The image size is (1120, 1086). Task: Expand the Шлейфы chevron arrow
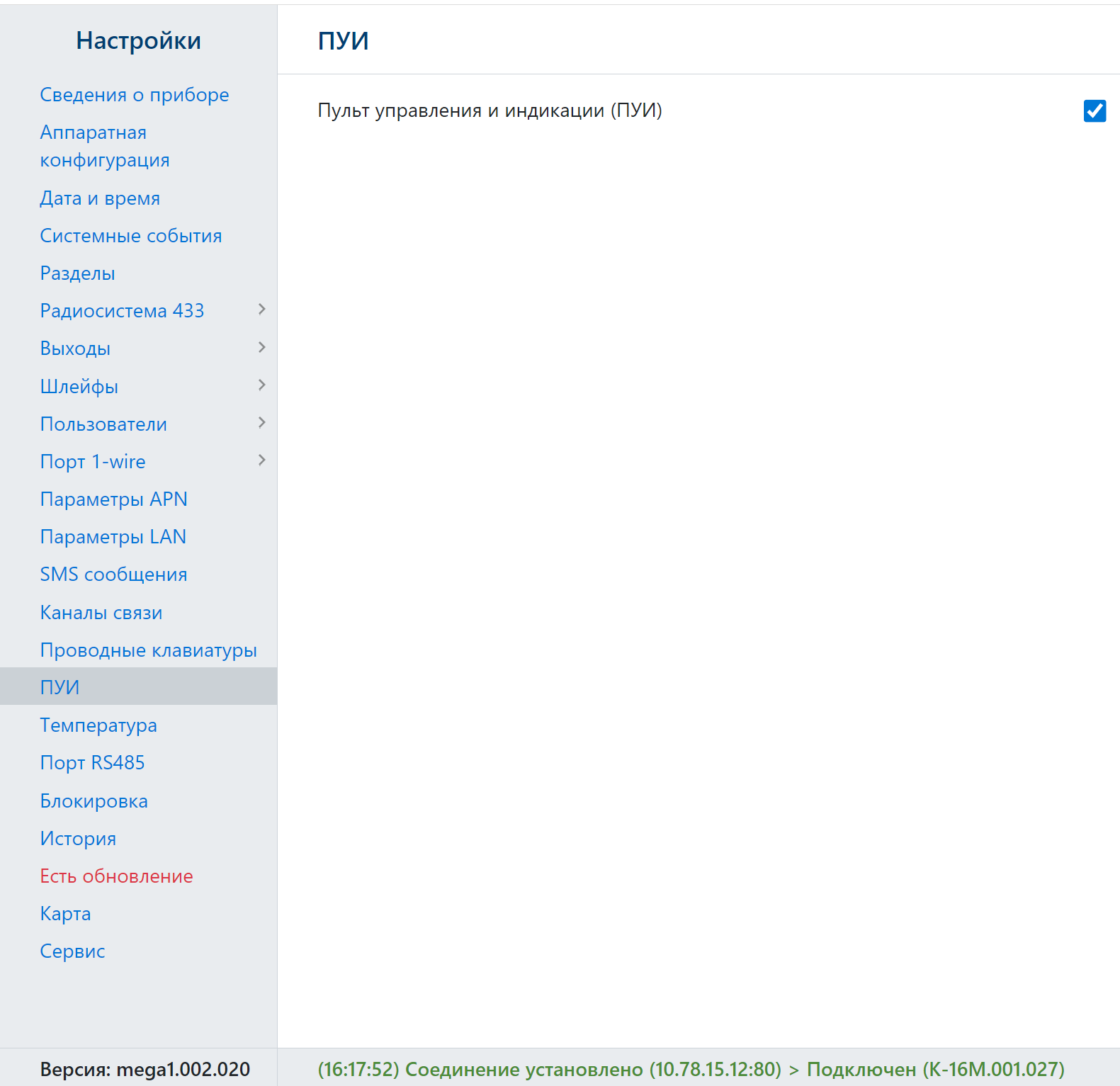tap(261, 385)
